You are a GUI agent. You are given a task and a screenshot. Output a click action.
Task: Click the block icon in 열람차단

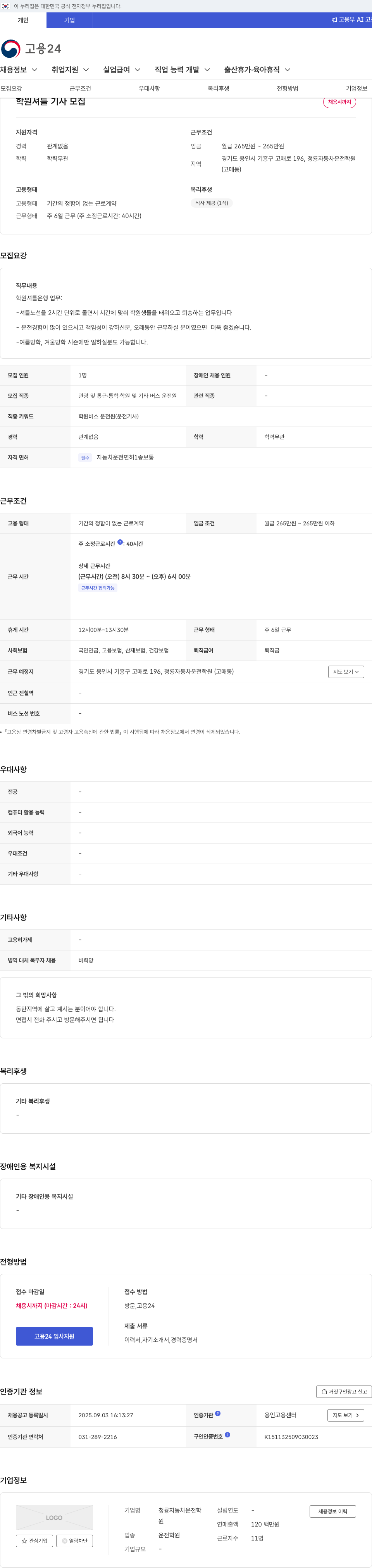click(65, 1541)
